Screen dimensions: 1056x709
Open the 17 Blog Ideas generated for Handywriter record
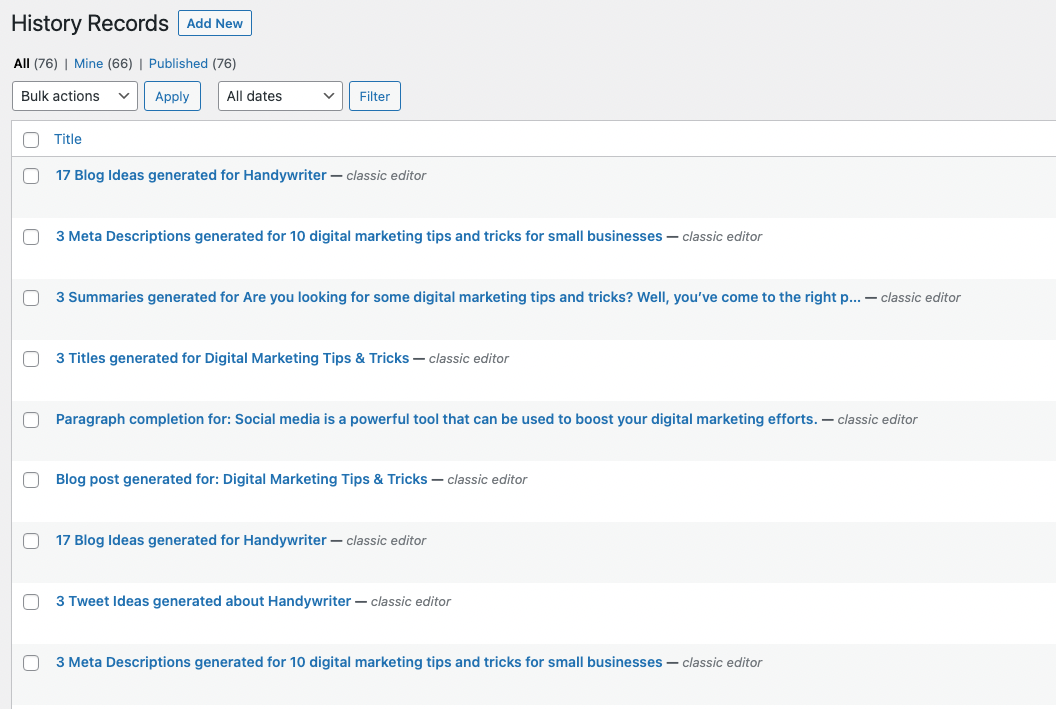click(x=190, y=176)
